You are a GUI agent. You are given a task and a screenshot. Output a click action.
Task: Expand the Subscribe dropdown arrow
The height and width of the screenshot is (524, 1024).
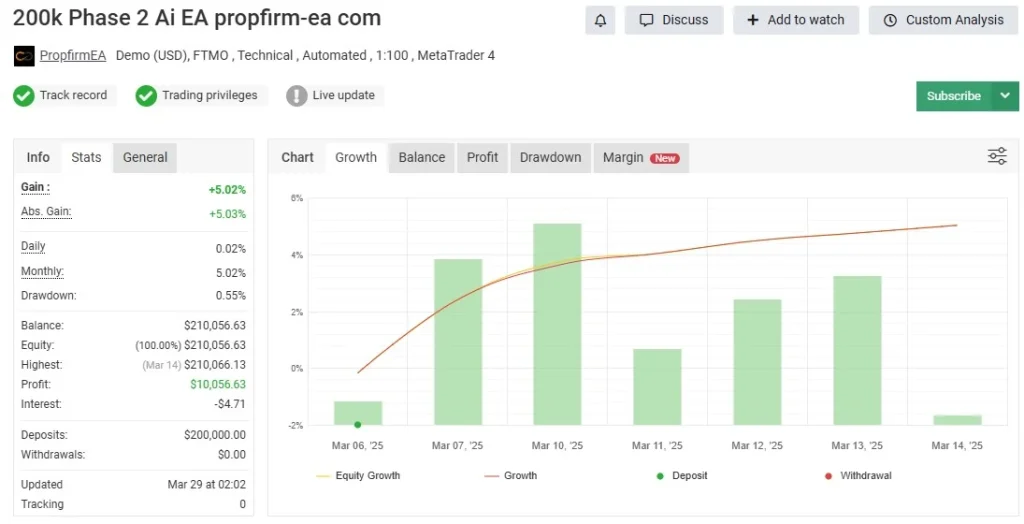[x=1006, y=96]
